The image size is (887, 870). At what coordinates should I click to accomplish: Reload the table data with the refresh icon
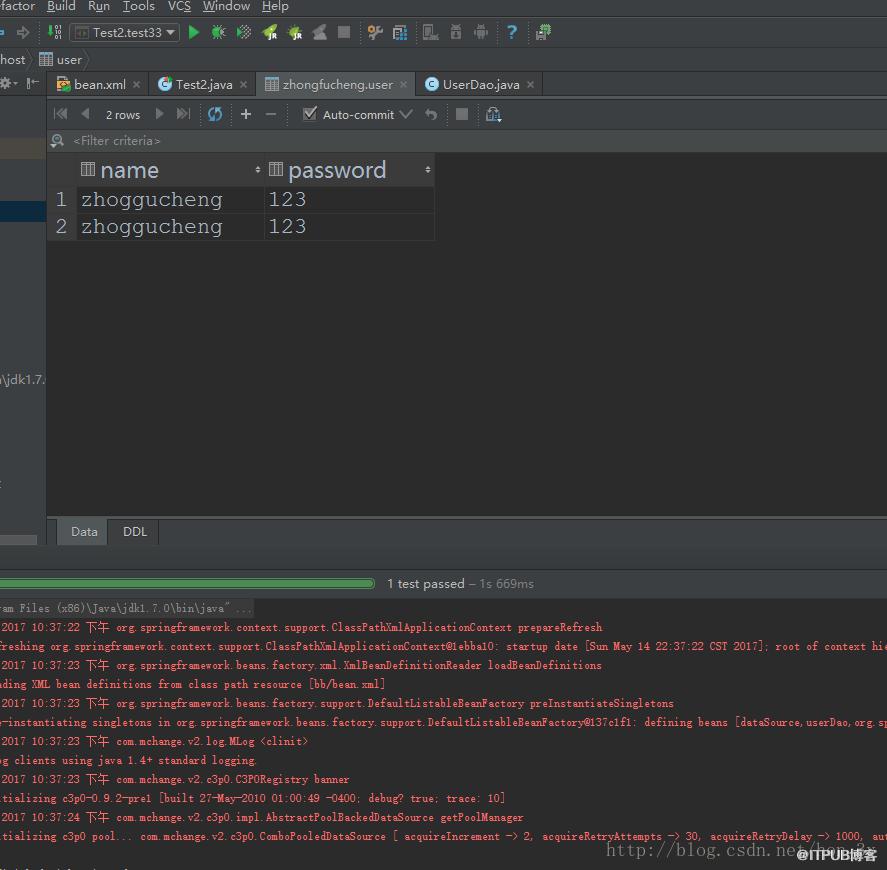215,114
